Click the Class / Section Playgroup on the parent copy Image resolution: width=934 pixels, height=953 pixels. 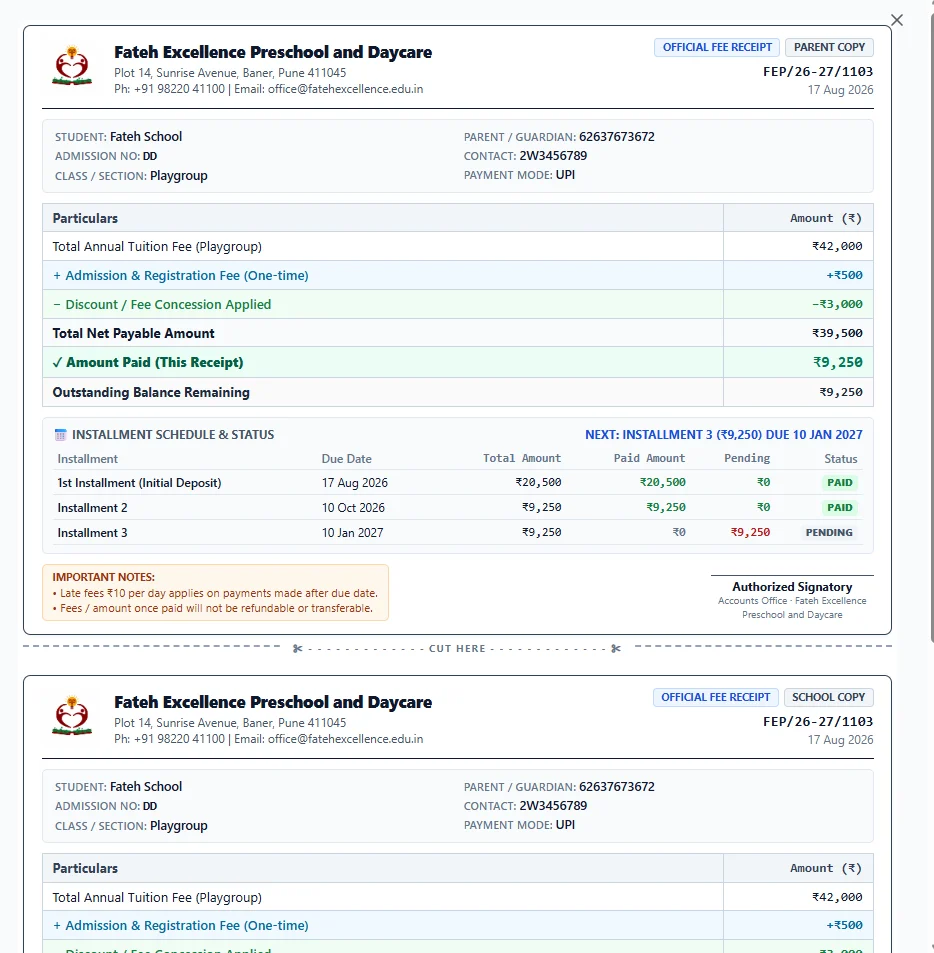tap(179, 176)
